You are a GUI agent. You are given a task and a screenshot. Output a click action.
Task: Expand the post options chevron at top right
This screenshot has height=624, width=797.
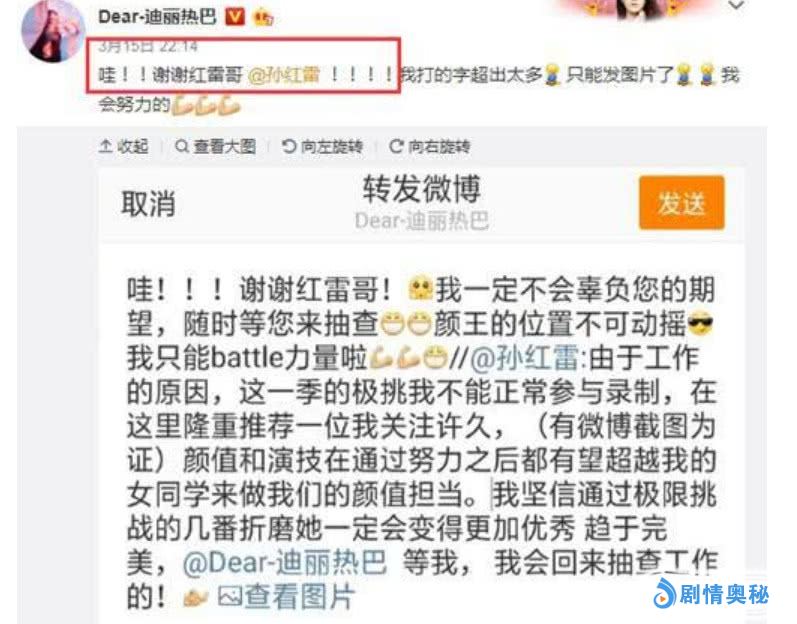pos(737,6)
